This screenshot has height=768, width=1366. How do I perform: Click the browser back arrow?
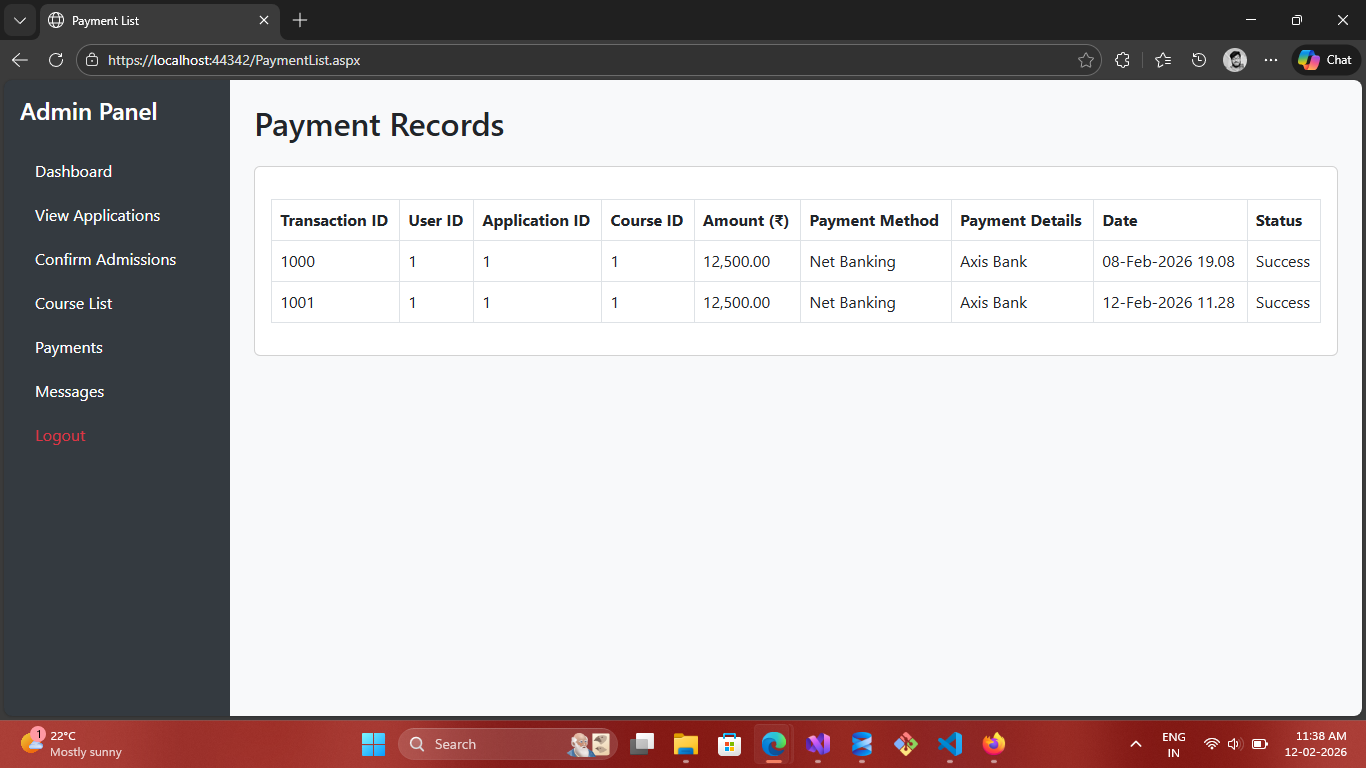(x=20, y=60)
